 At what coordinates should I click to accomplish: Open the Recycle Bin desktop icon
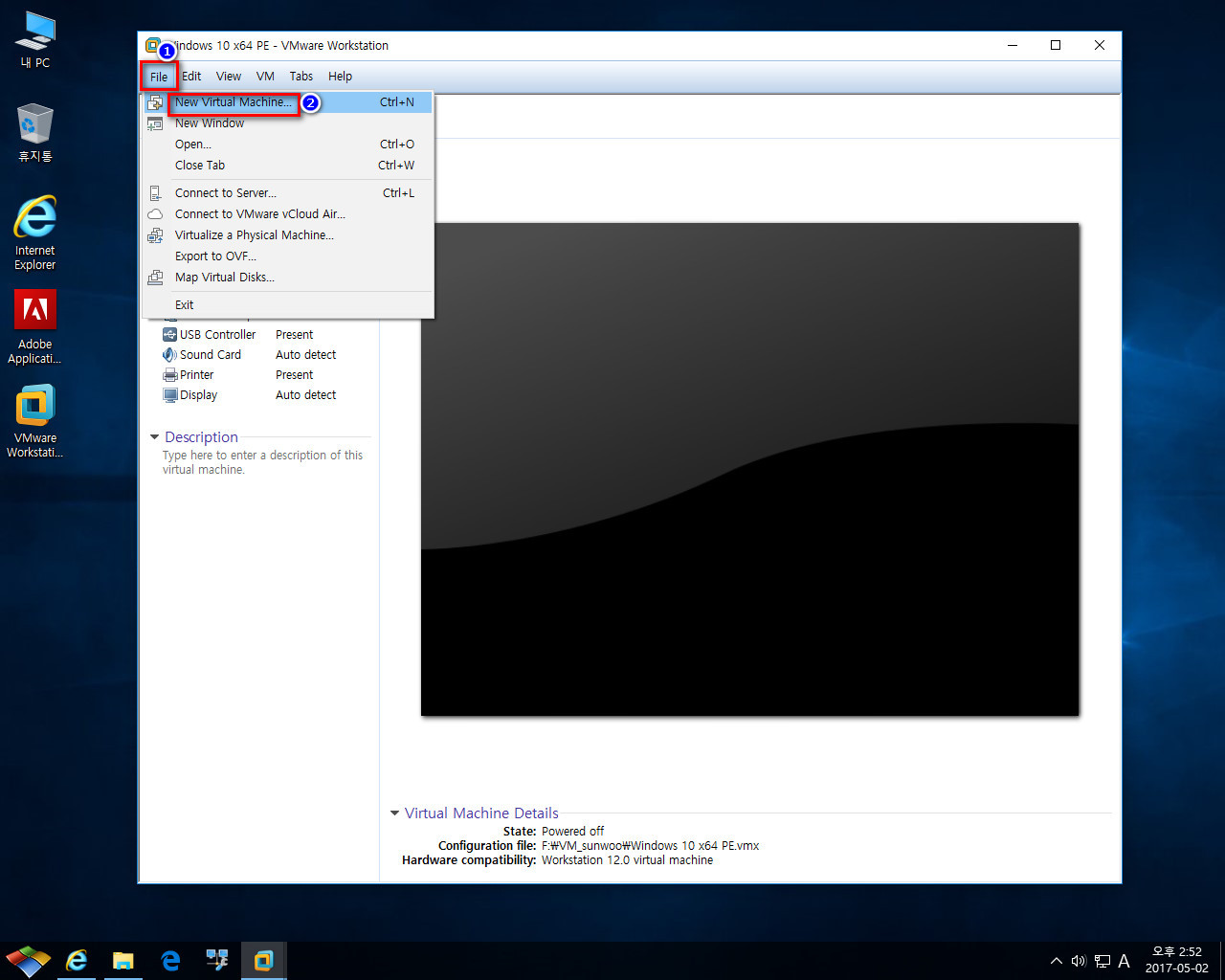pyautogui.click(x=35, y=133)
